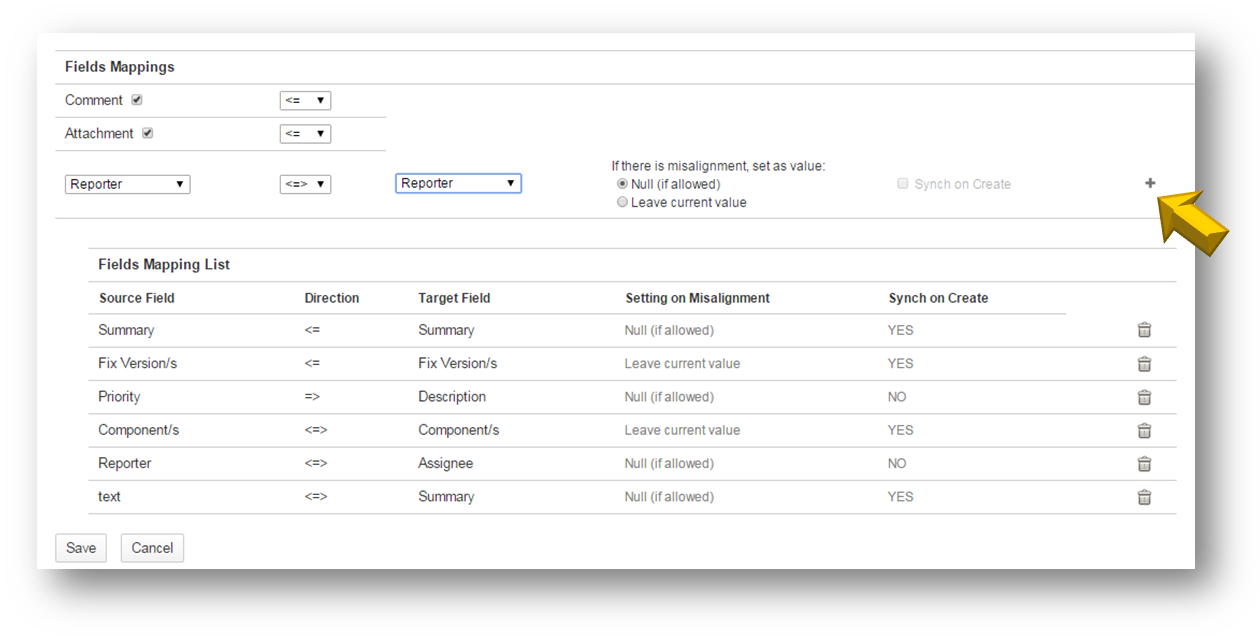Select the Leave current value option

[622, 202]
